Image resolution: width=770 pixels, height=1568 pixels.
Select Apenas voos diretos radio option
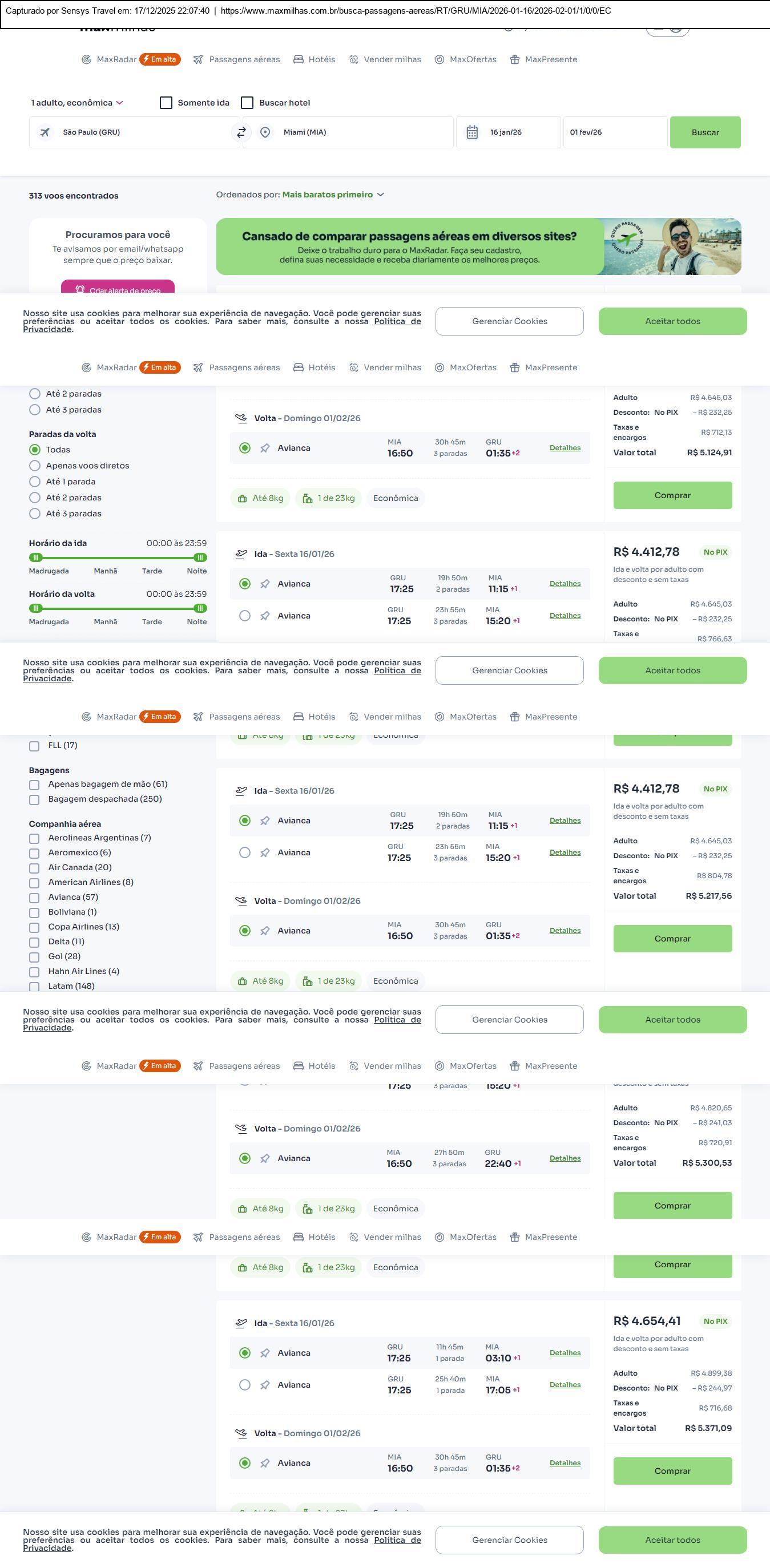pos(35,466)
